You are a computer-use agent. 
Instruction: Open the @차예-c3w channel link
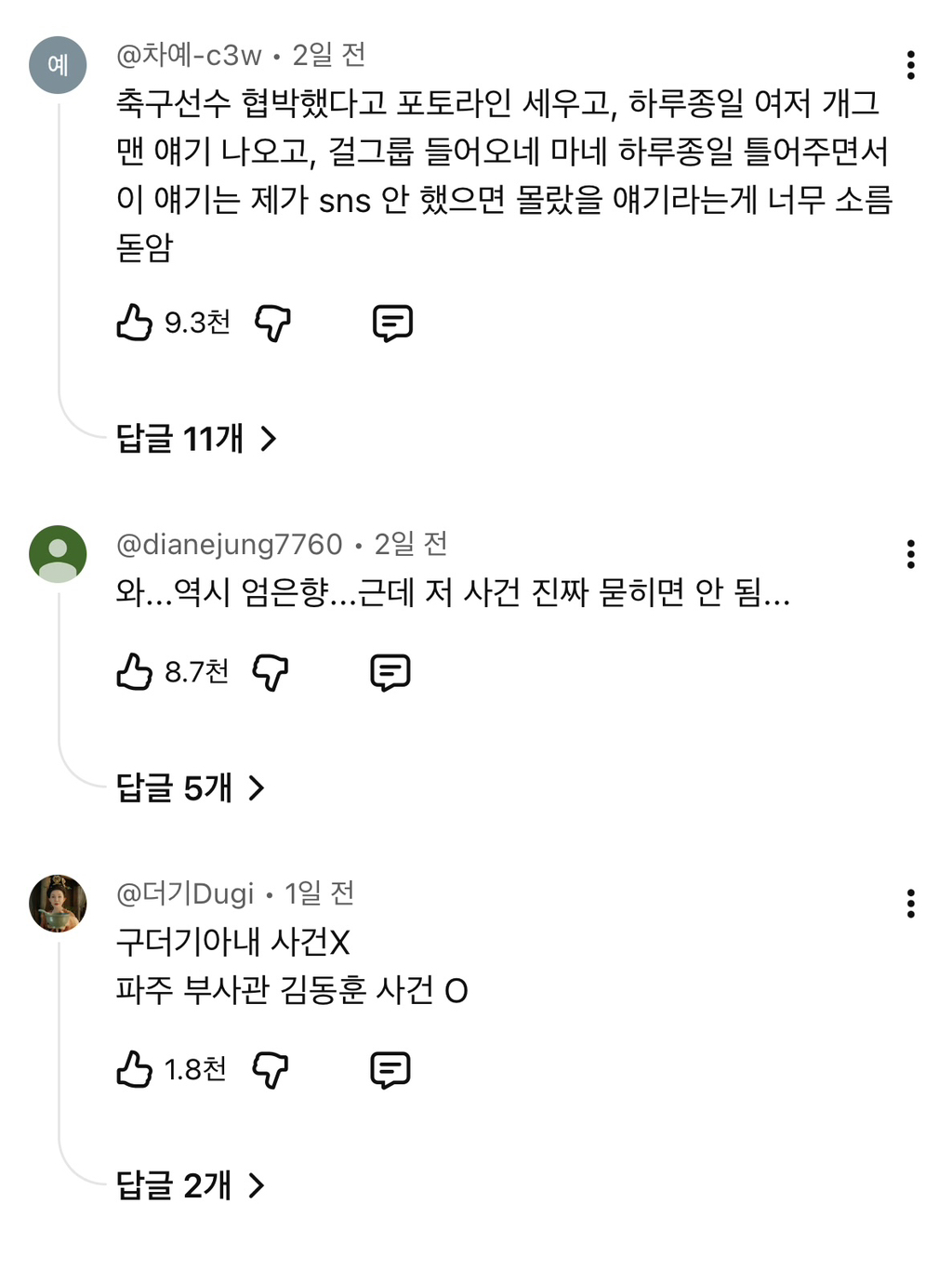[189, 56]
